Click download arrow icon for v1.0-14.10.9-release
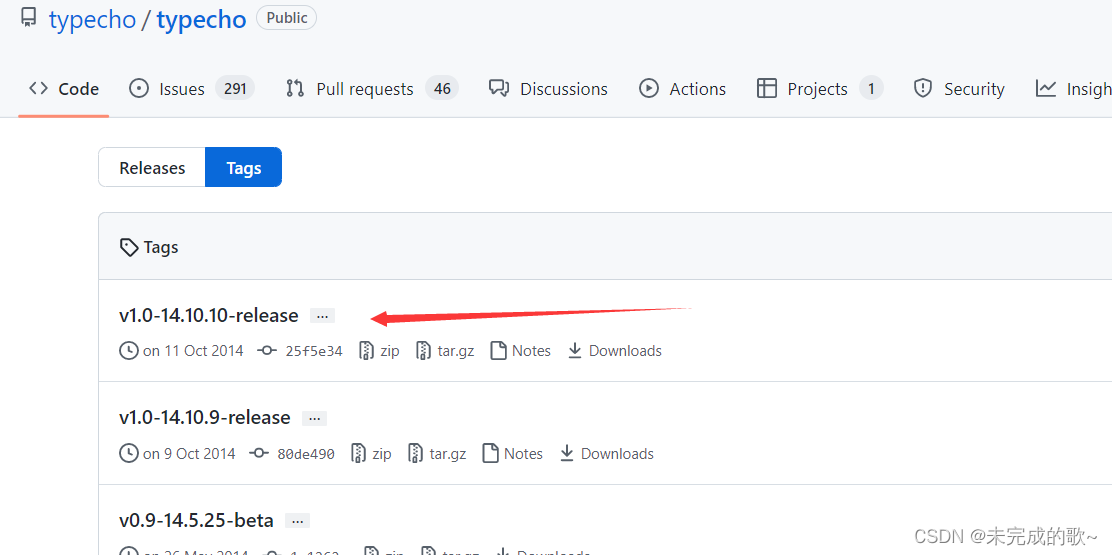 pyautogui.click(x=567, y=454)
